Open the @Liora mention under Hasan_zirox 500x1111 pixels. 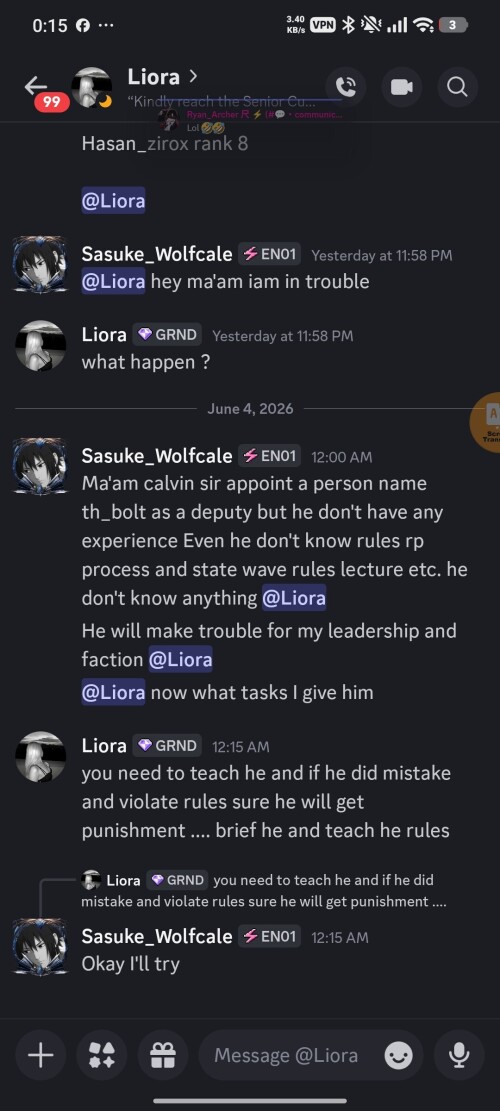tap(113, 201)
